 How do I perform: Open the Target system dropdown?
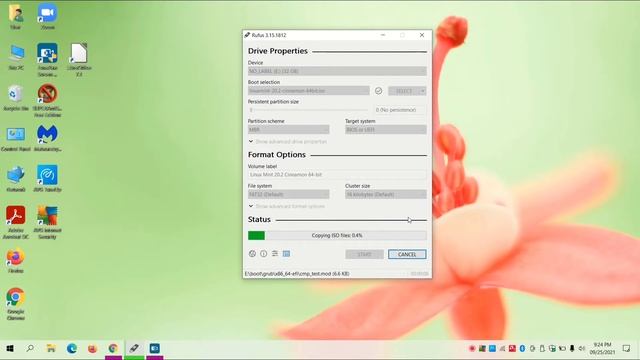point(386,129)
